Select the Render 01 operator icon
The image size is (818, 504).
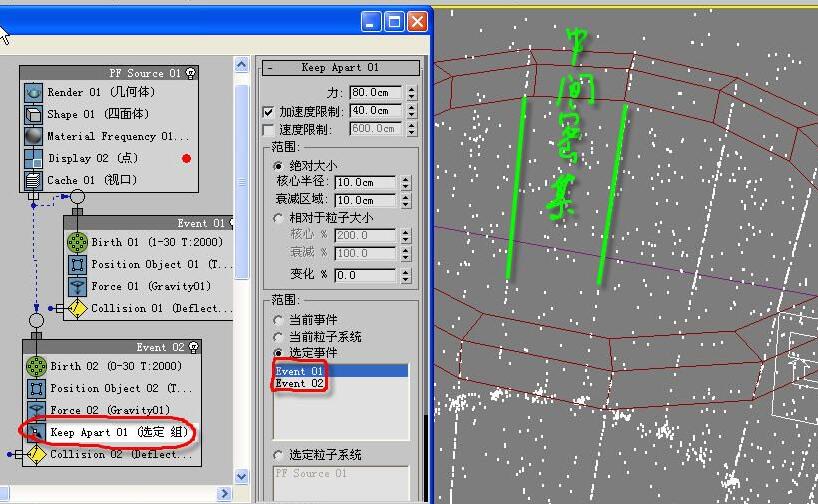pos(33,92)
